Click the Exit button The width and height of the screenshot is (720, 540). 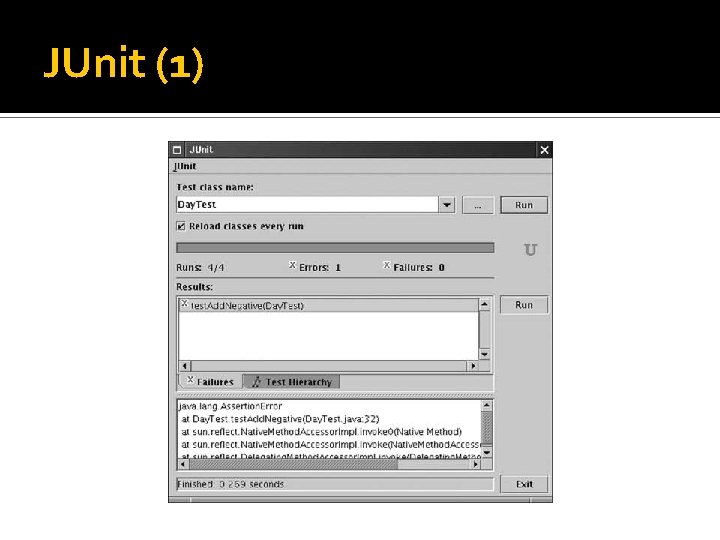click(524, 484)
